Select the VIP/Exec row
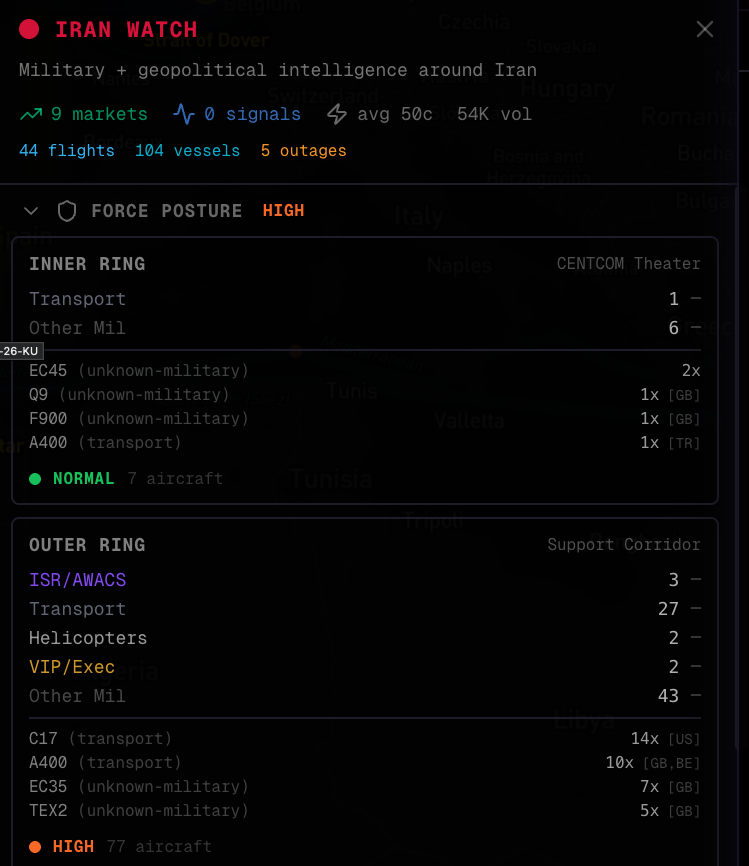Image resolution: width=749 pixels, height=866 pixels. (365, 667)
